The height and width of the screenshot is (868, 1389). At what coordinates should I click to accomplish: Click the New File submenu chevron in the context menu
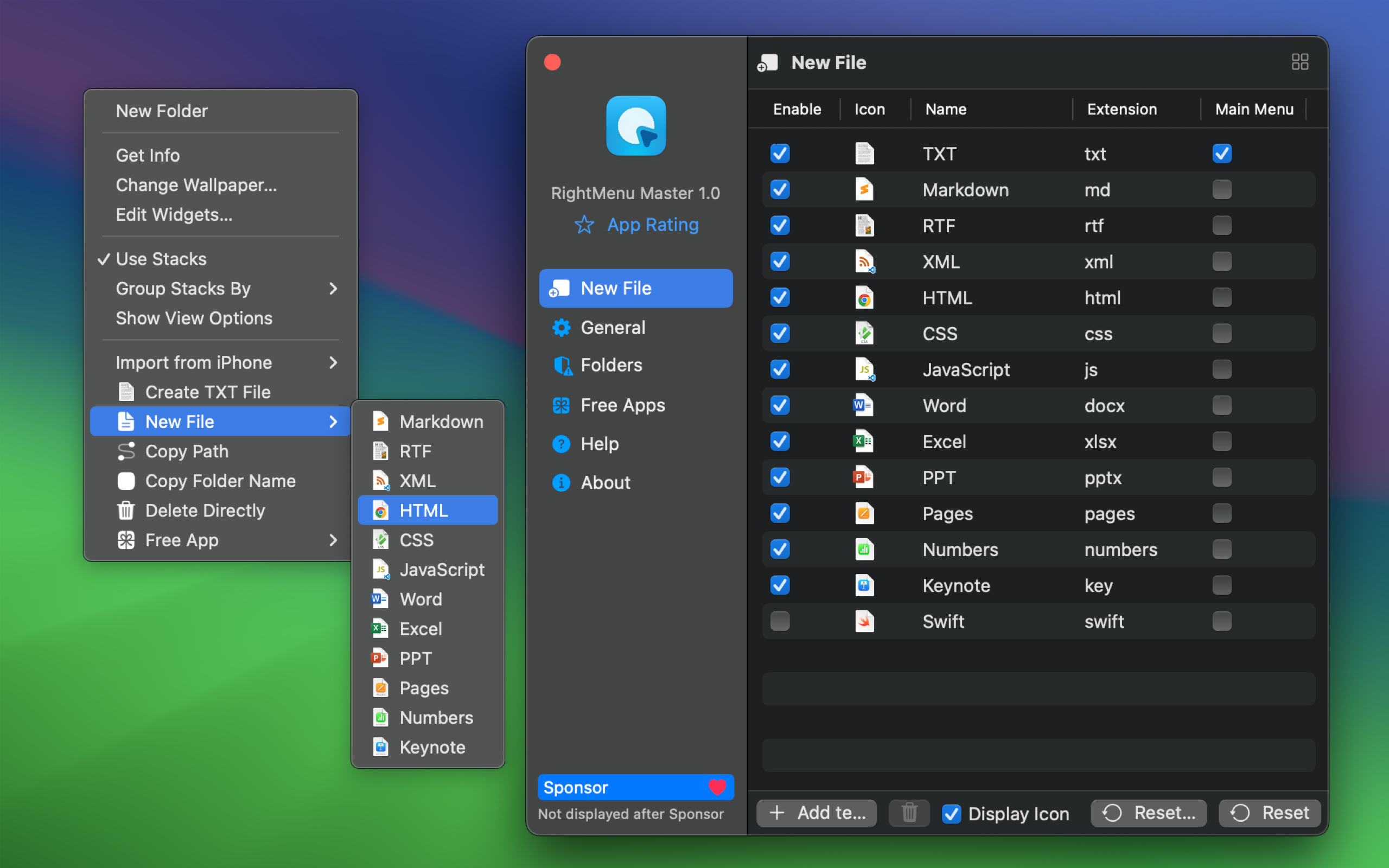(333, 422)
